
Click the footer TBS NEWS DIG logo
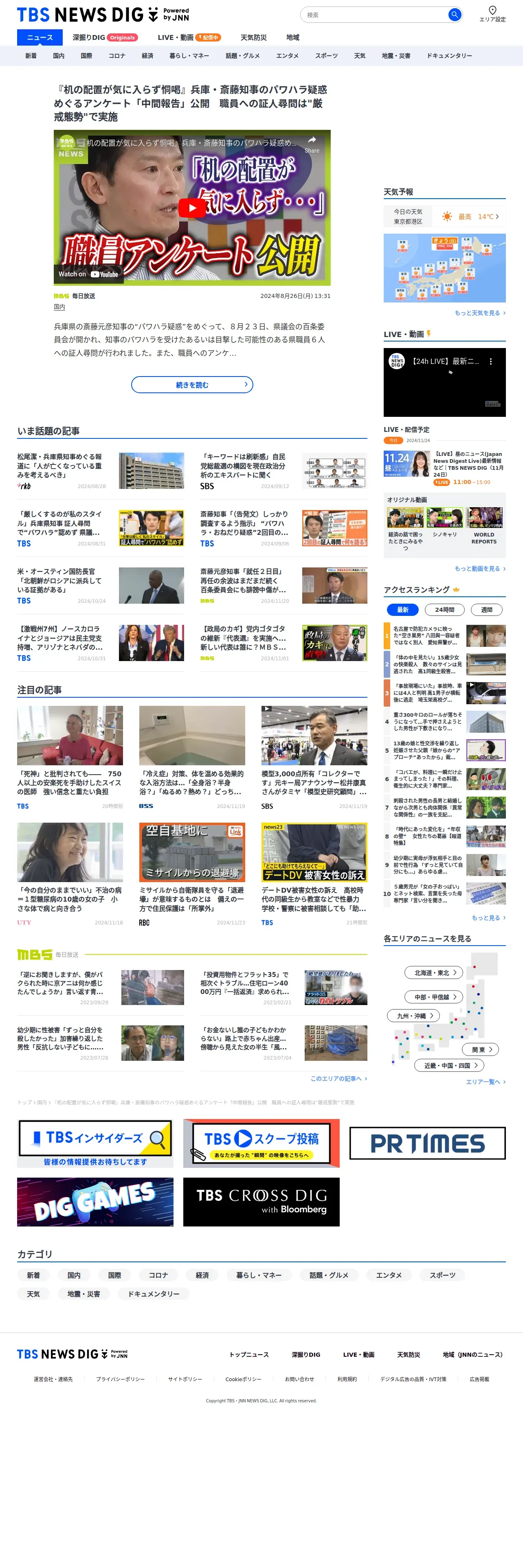point(73,1354)
